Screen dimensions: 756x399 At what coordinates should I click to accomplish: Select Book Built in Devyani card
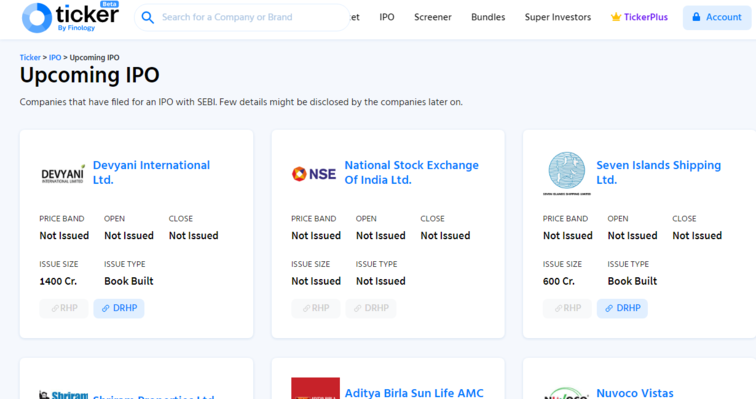coord(129,281)
